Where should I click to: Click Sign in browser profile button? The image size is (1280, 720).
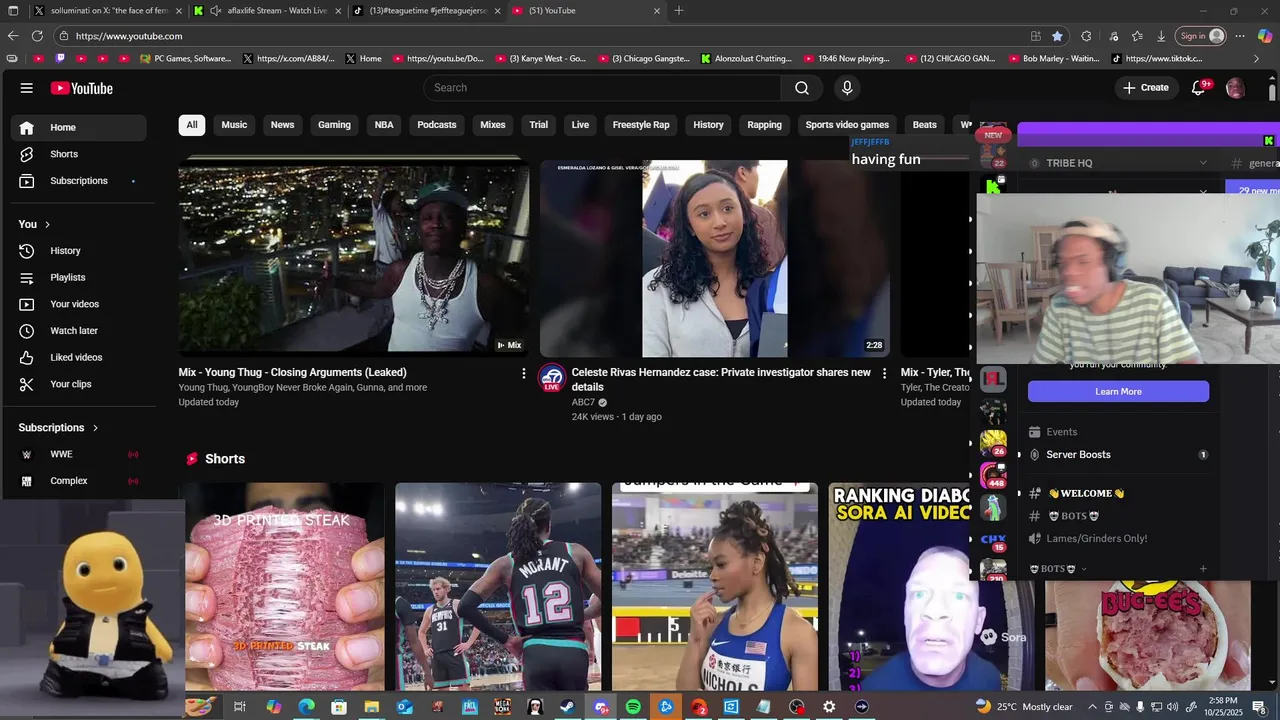click(1200, 36)
